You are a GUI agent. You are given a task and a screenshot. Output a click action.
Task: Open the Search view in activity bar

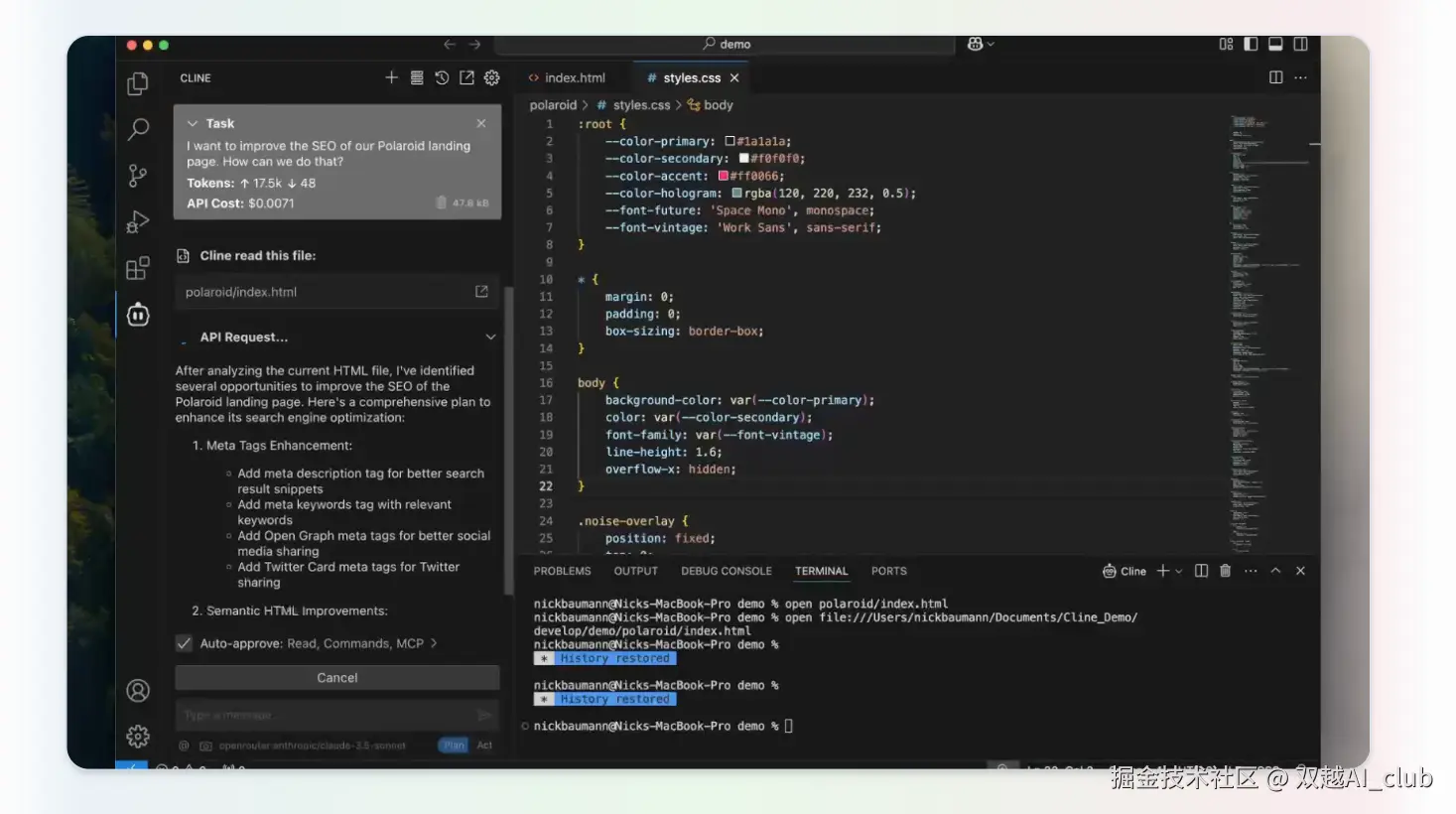click(138, 129)
